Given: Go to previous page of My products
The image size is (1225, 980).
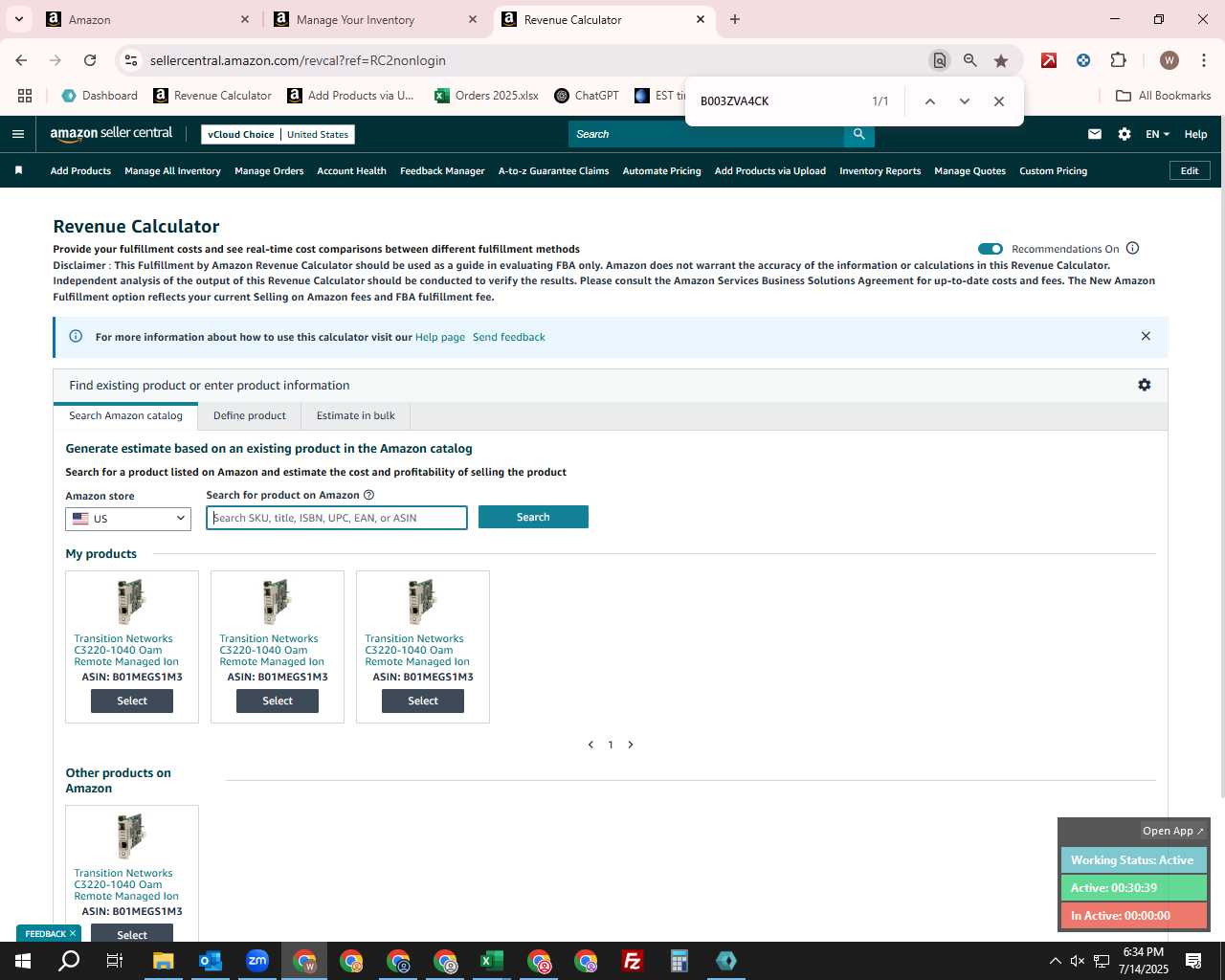Looking at the screenshot, I should coord(590,745).
